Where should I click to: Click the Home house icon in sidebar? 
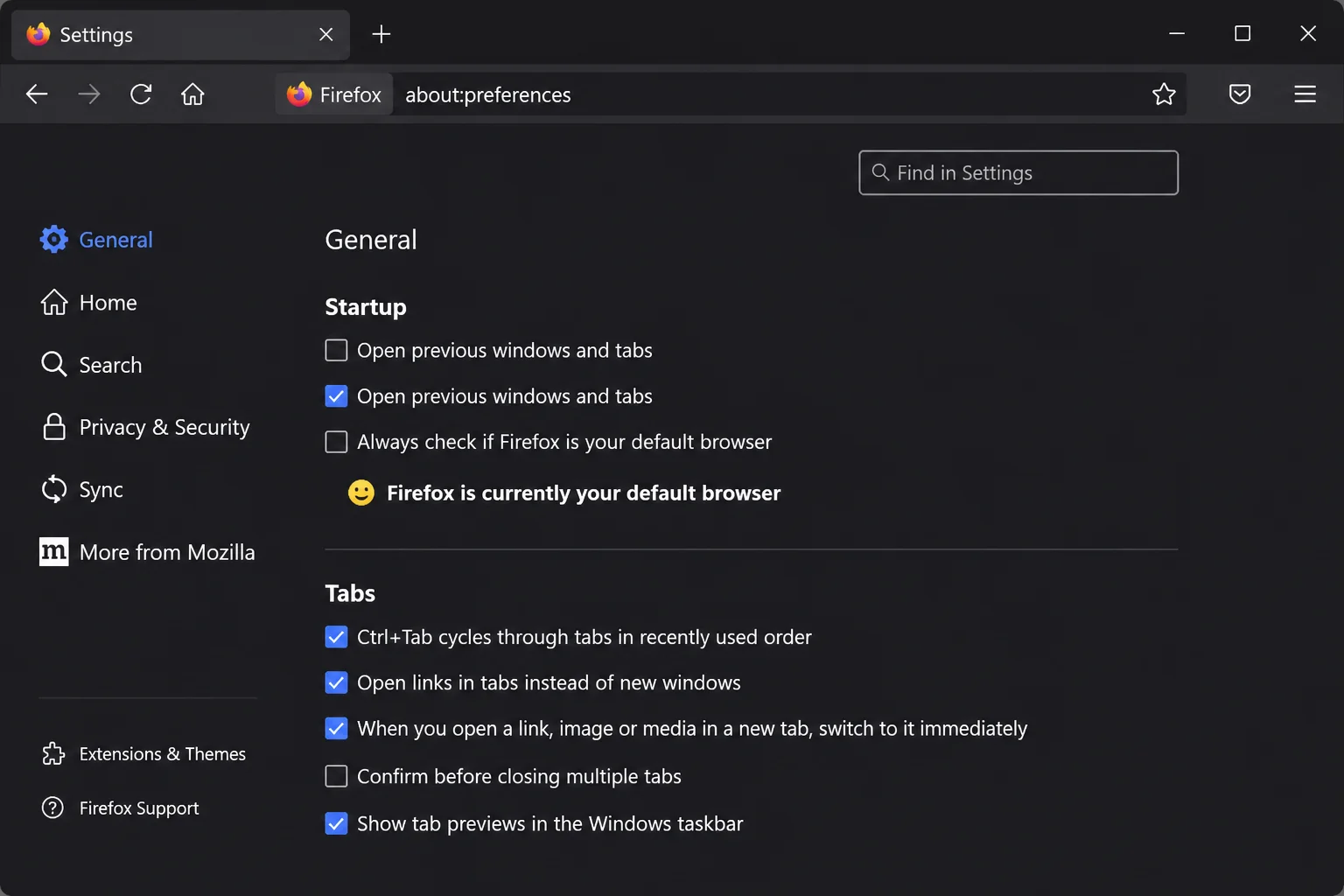click(54, 302)
